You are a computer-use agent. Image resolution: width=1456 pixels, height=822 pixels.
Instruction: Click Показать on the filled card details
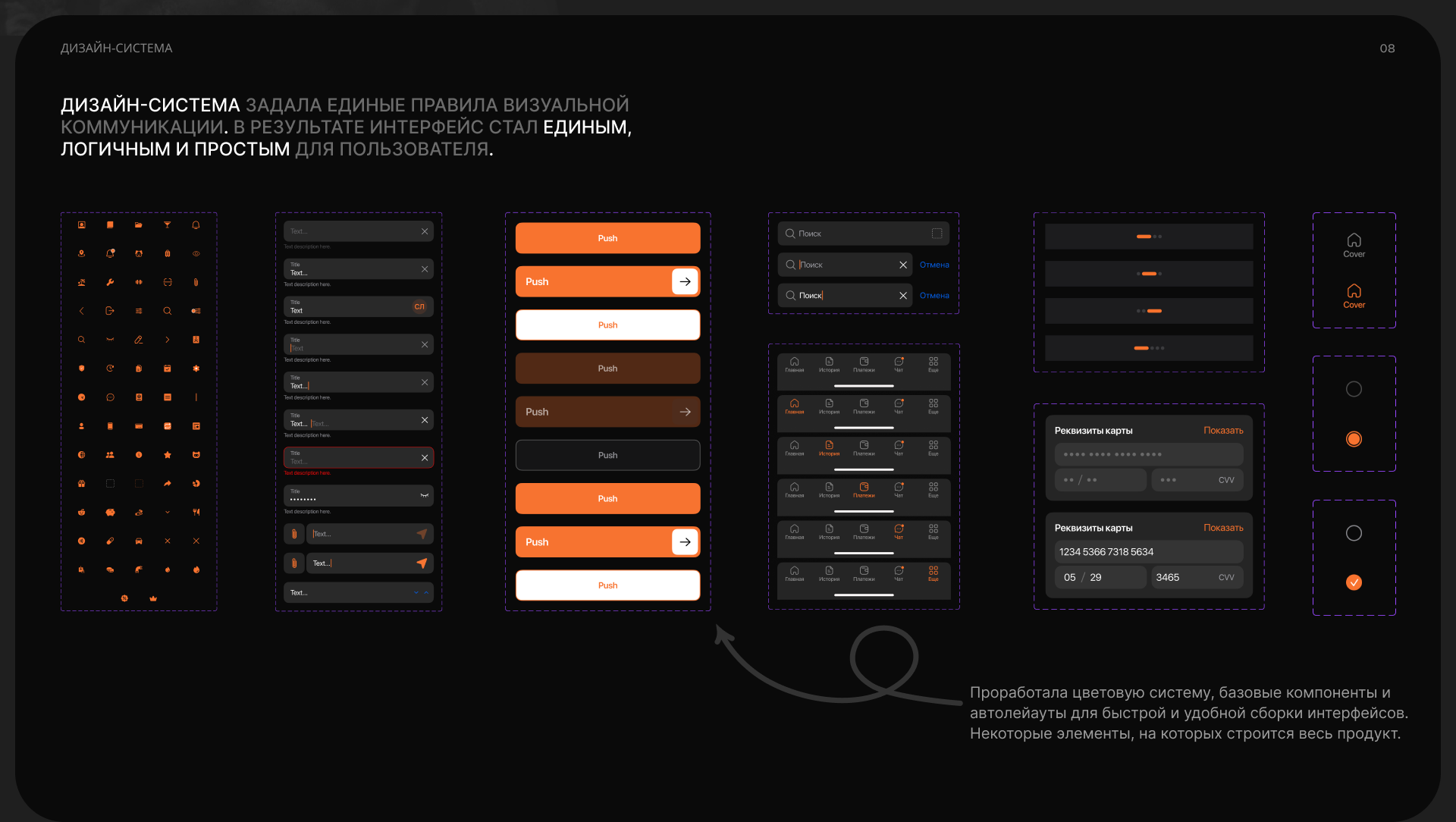pos(1223,528)
